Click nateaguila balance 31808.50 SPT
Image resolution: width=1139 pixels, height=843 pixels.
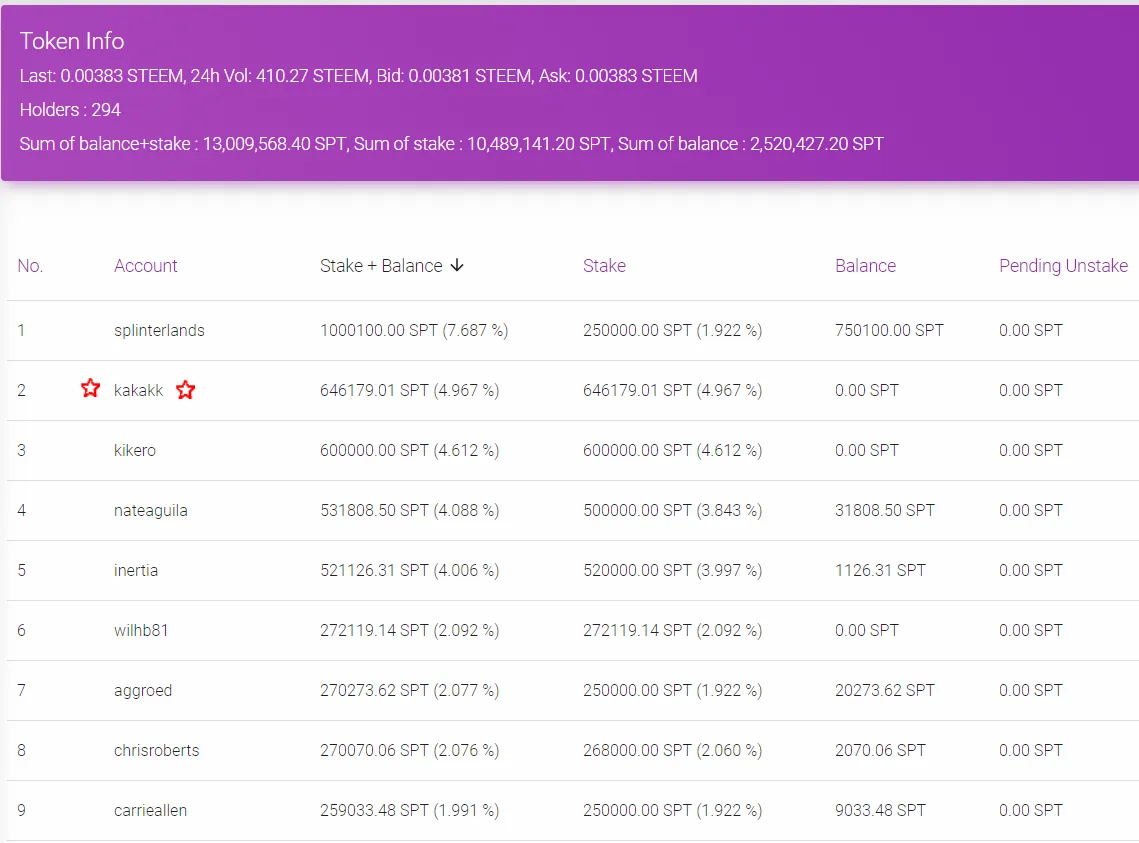(885, 510)
